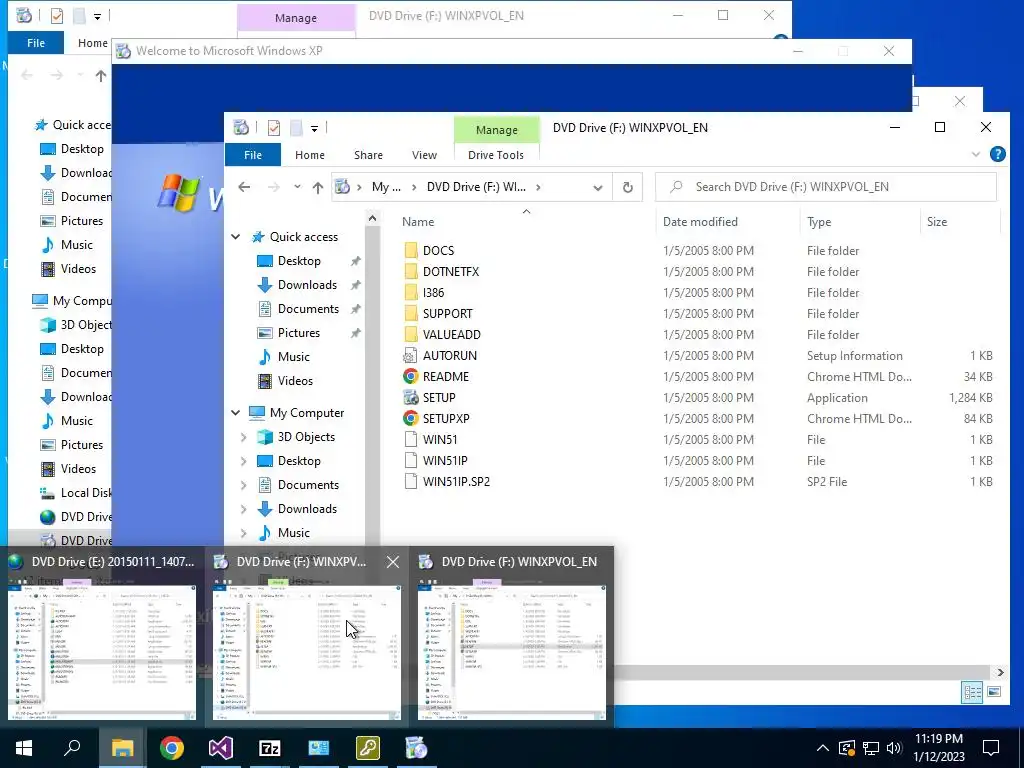Open Windows Start menu
Screen dimensions: 1024x768
tap(24, 748)
